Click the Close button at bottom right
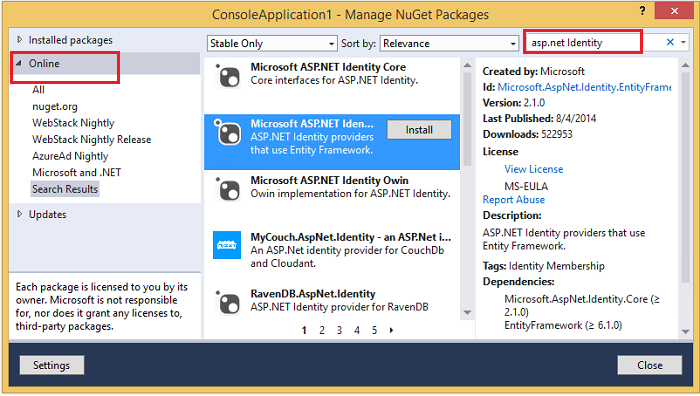Screen dimensions: 700x396 [650, 365]
